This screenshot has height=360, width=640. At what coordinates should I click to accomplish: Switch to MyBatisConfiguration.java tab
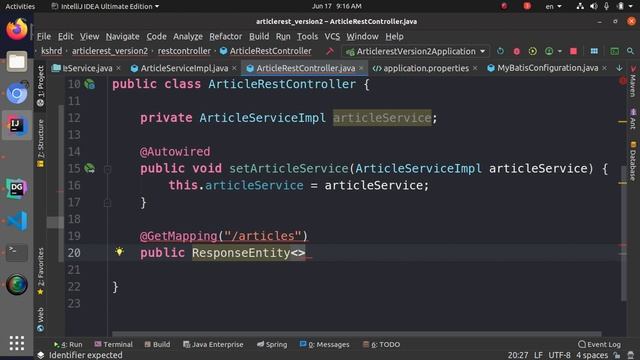(x=547, y=68)
